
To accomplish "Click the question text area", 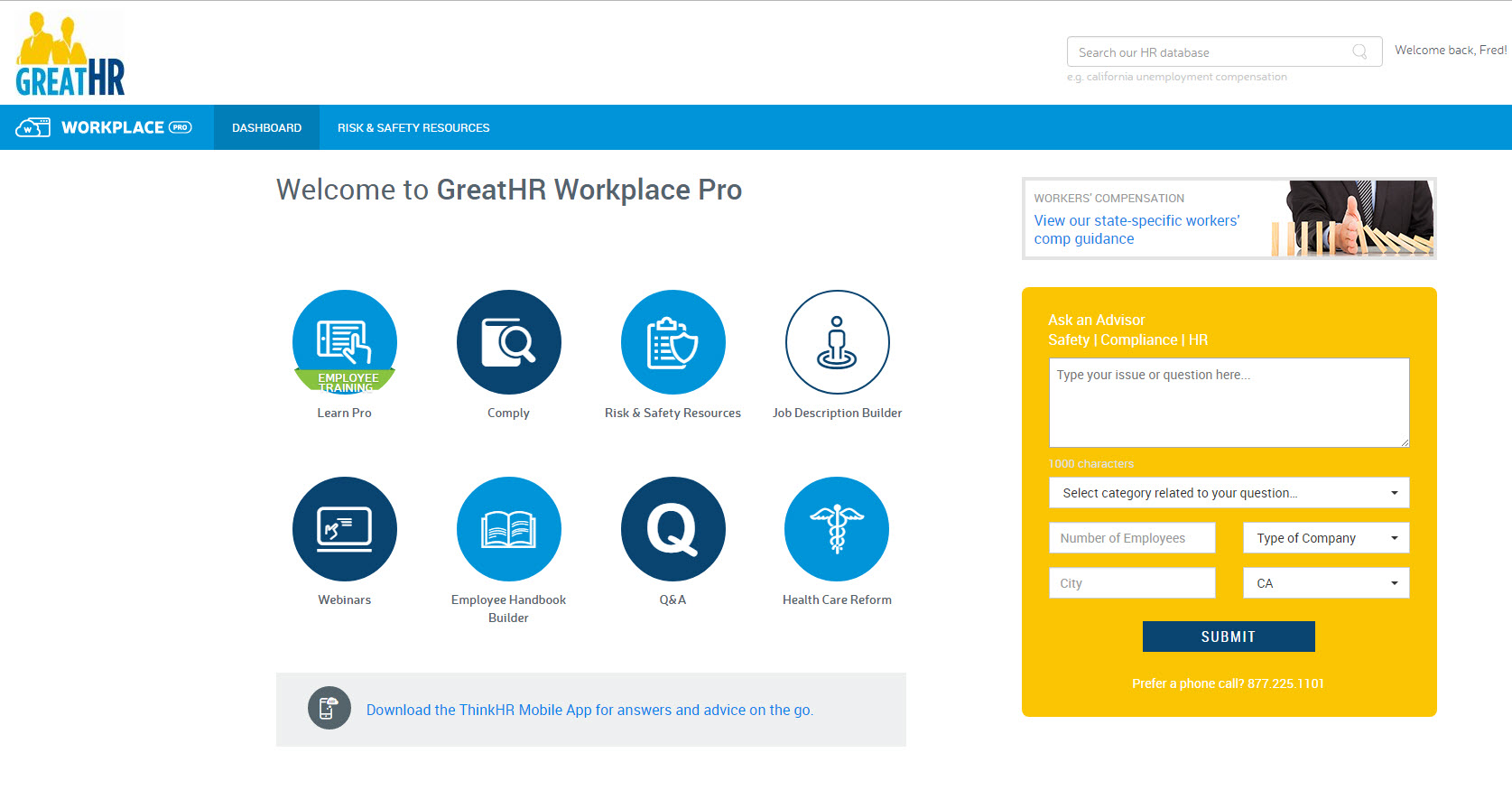I will click(1229, 403).
